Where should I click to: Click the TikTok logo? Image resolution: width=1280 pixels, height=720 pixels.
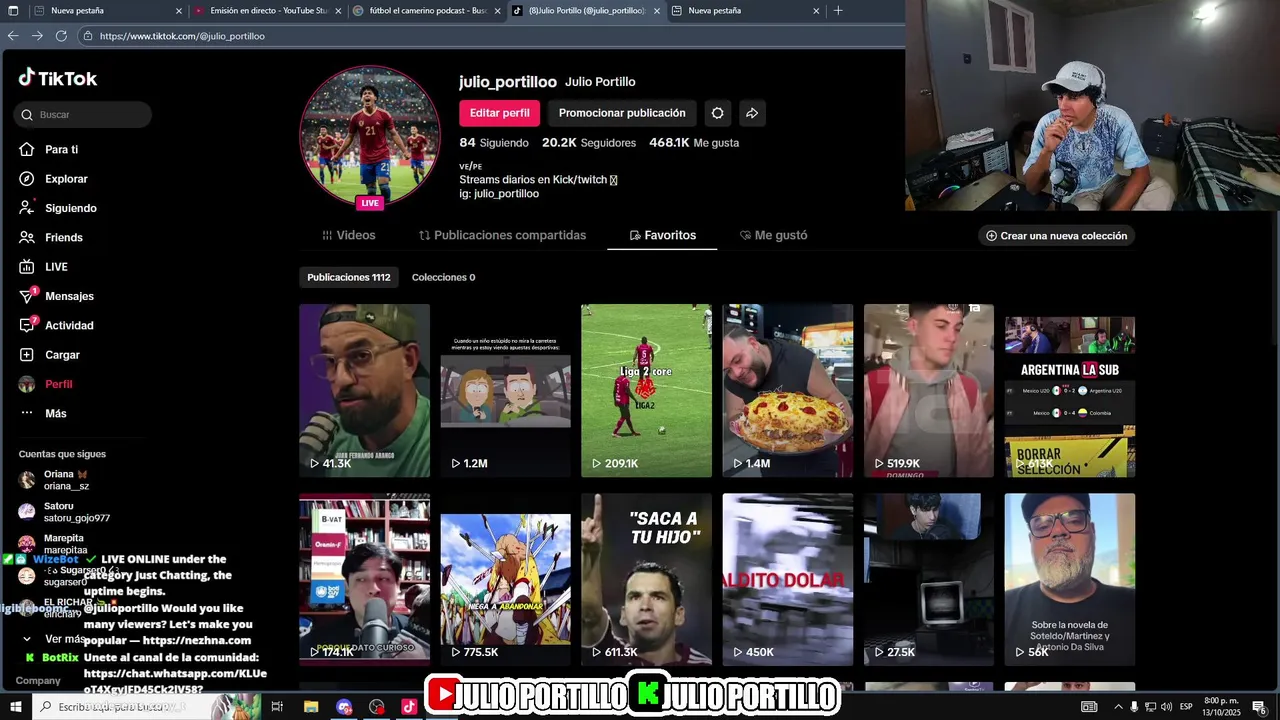pyautogui.click(x=57, y=78)
